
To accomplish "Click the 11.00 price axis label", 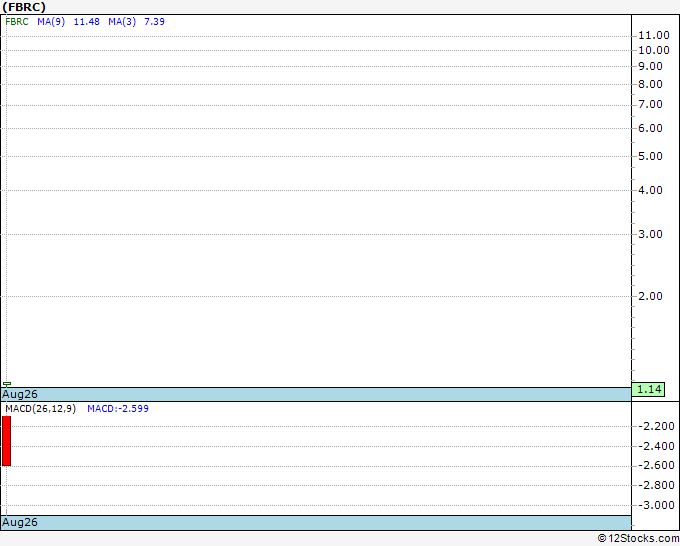I will [654, 35].
